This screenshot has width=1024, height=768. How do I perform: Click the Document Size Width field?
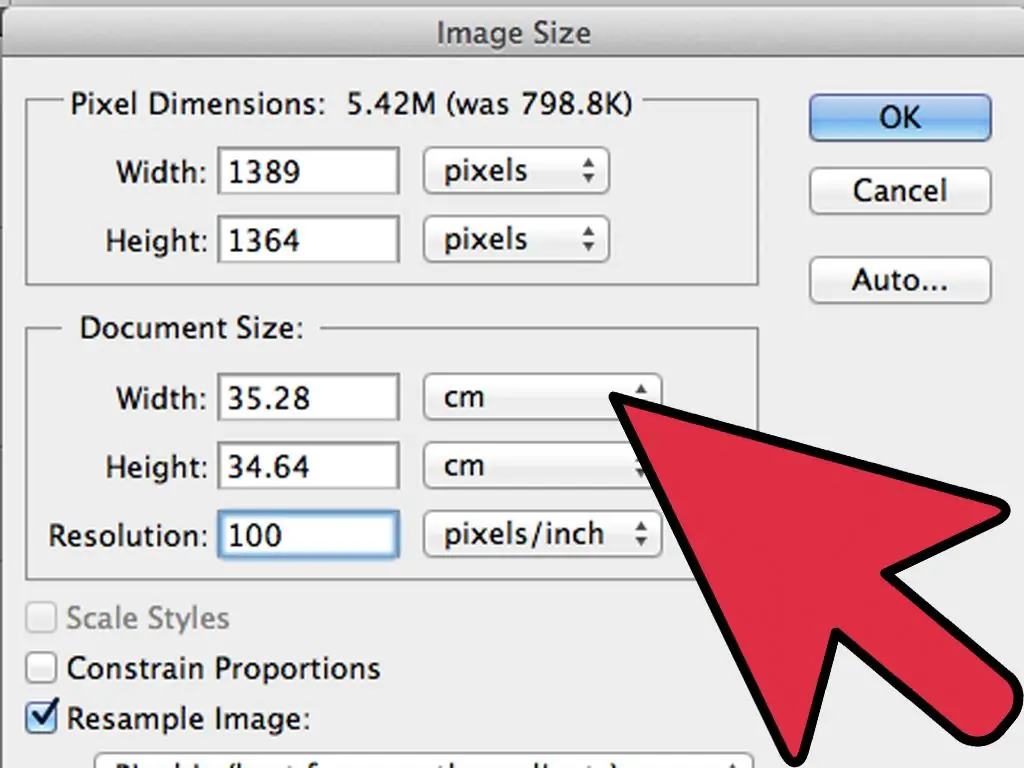[308, 397]
